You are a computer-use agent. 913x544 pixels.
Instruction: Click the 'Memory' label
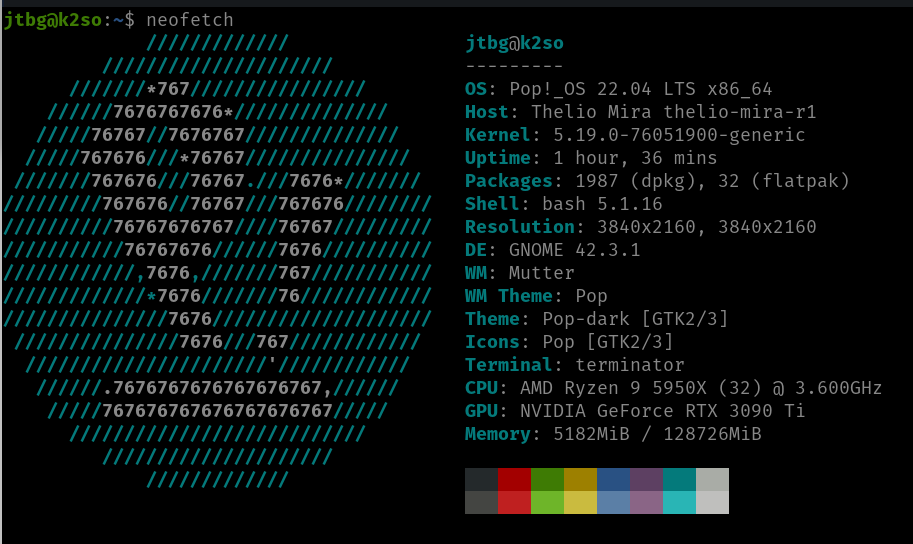point(498,434)
